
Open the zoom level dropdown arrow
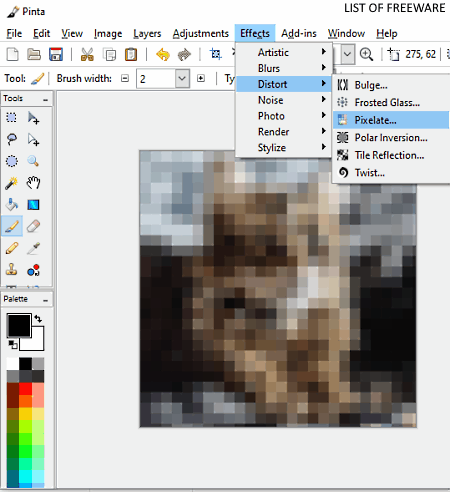click(x=347, y=54)
